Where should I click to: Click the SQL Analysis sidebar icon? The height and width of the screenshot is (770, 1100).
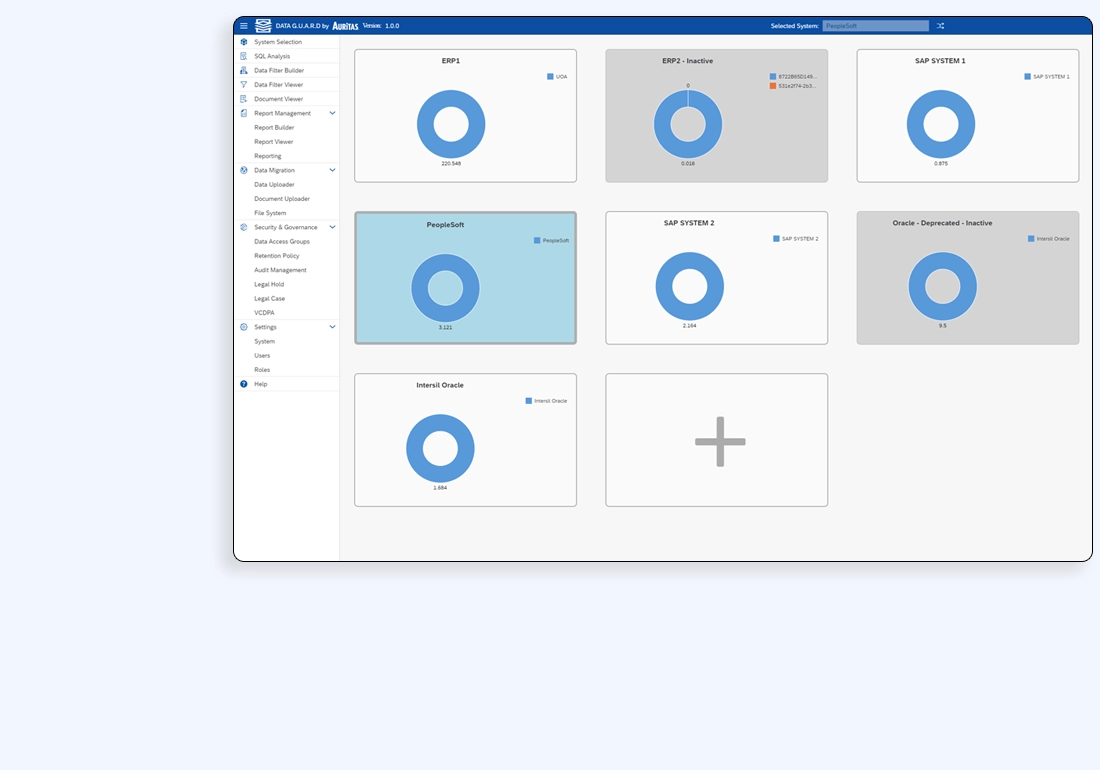[x=243, y=56]
